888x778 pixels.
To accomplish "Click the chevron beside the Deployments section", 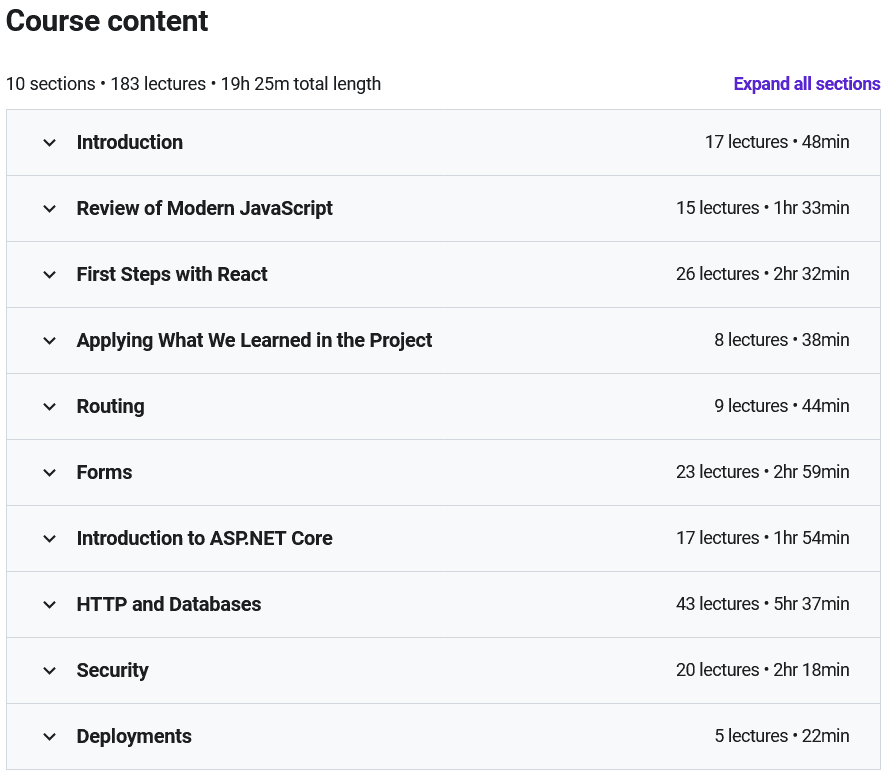I will [50, 737].
